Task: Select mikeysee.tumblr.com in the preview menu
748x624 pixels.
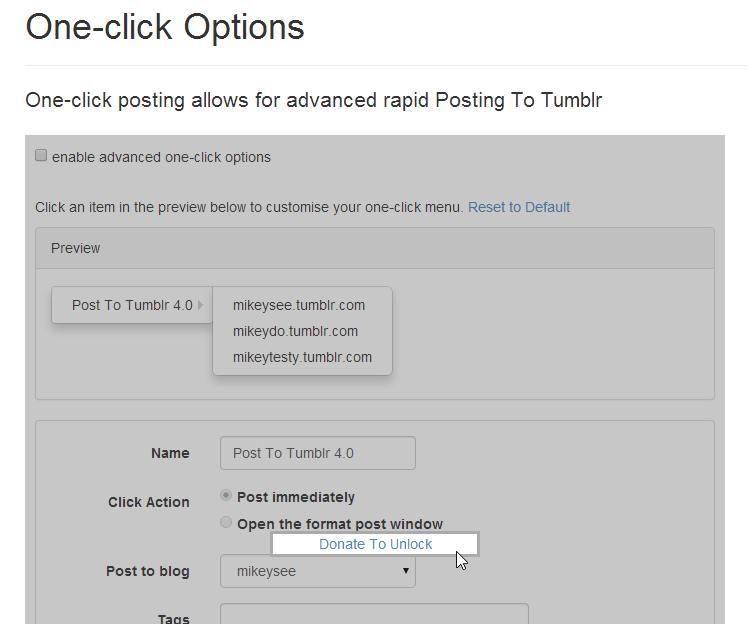Action: click(298, 305)
